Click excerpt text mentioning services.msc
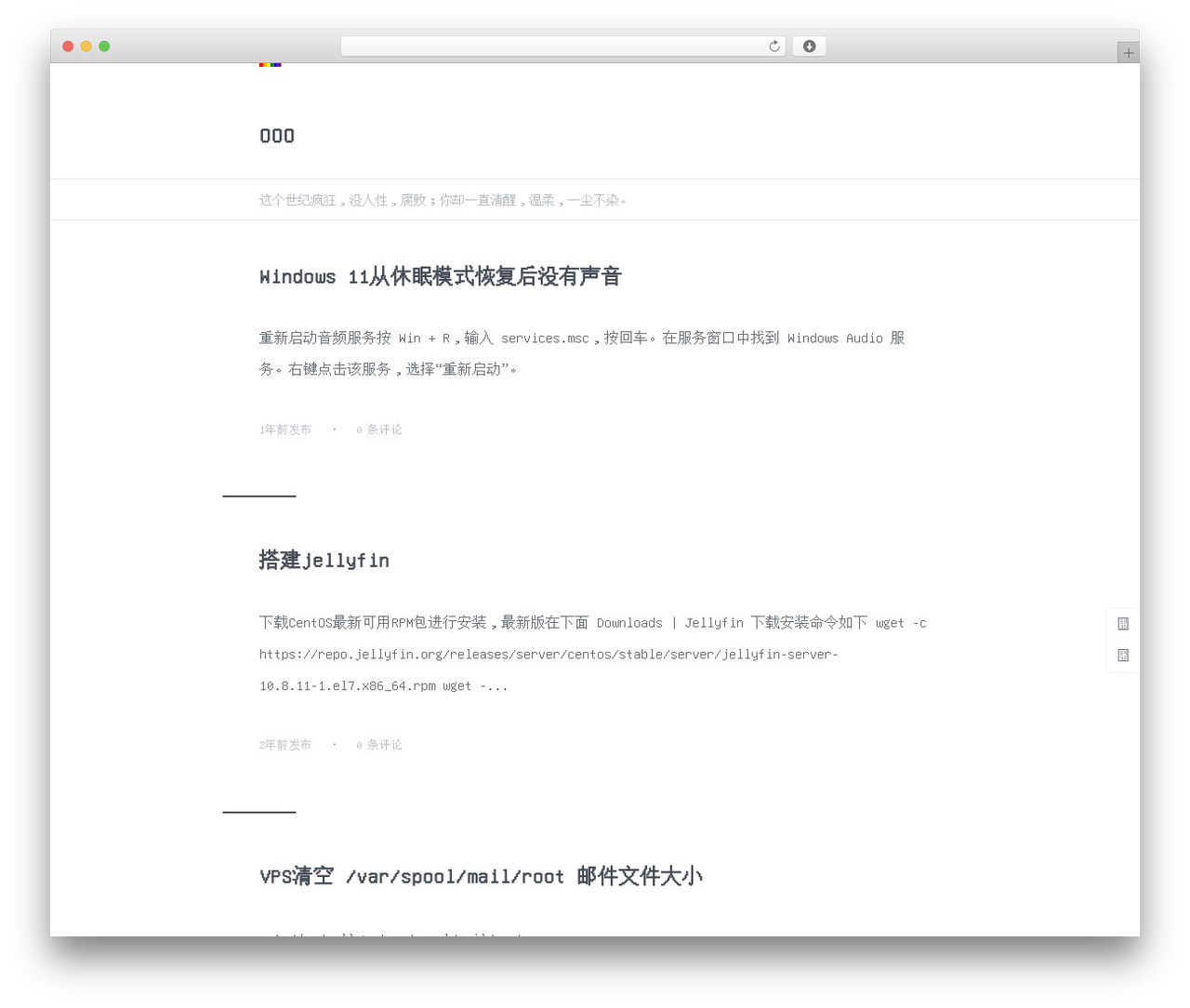This screenshot has width=1190, height=1008. point(582,353)
